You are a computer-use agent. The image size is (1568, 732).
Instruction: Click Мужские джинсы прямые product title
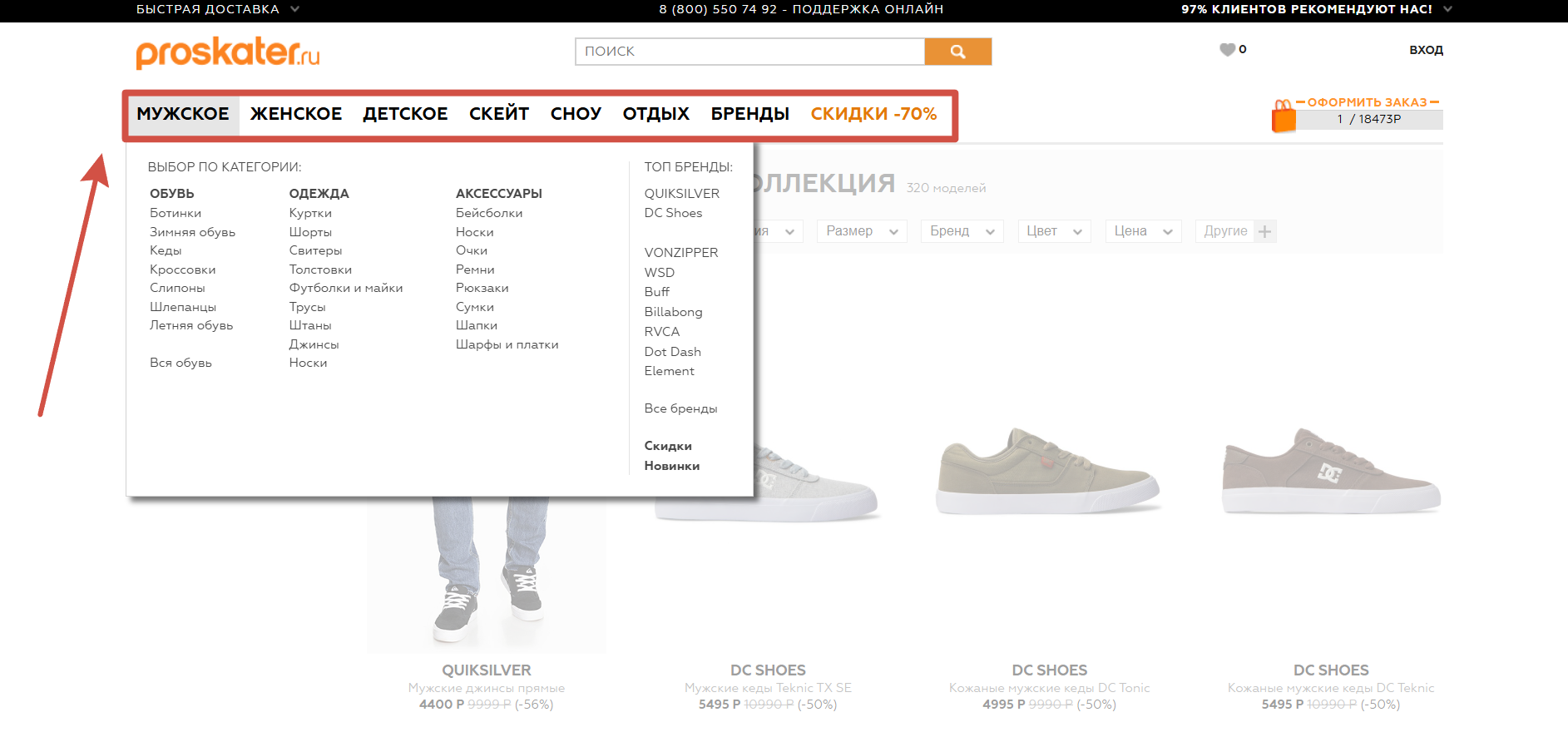point(487,688)
